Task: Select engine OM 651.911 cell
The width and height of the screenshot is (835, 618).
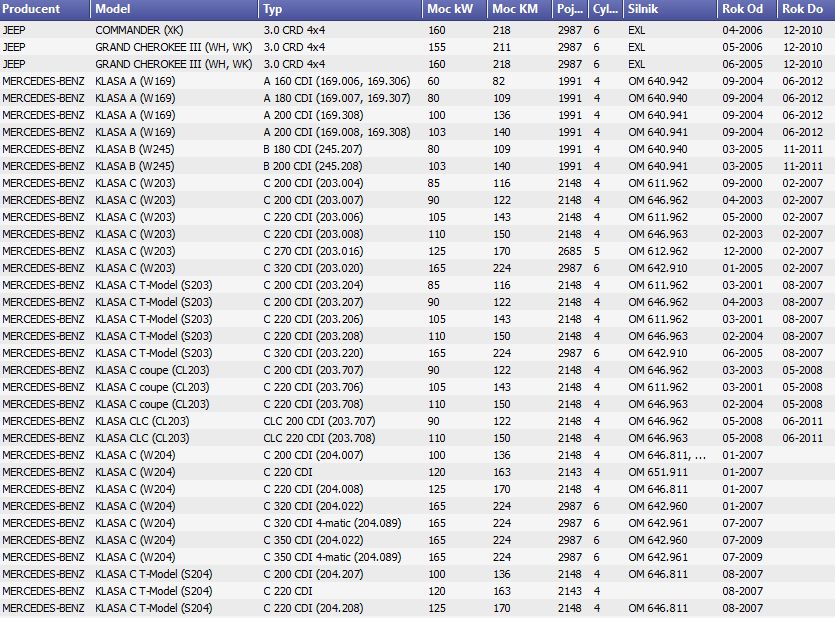Action: pos(658,473)
